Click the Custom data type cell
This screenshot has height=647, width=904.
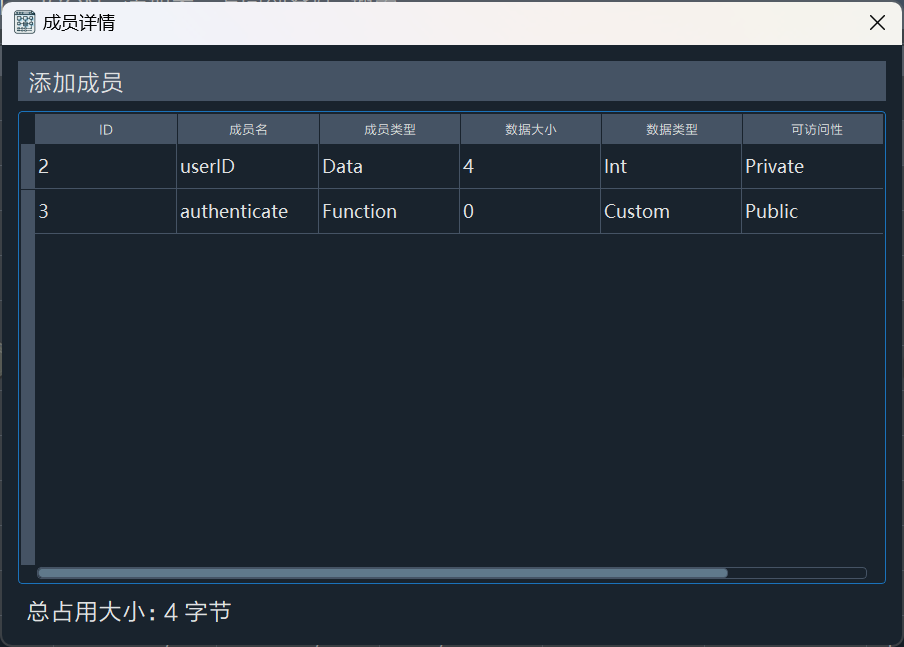(x=670, y=212)
